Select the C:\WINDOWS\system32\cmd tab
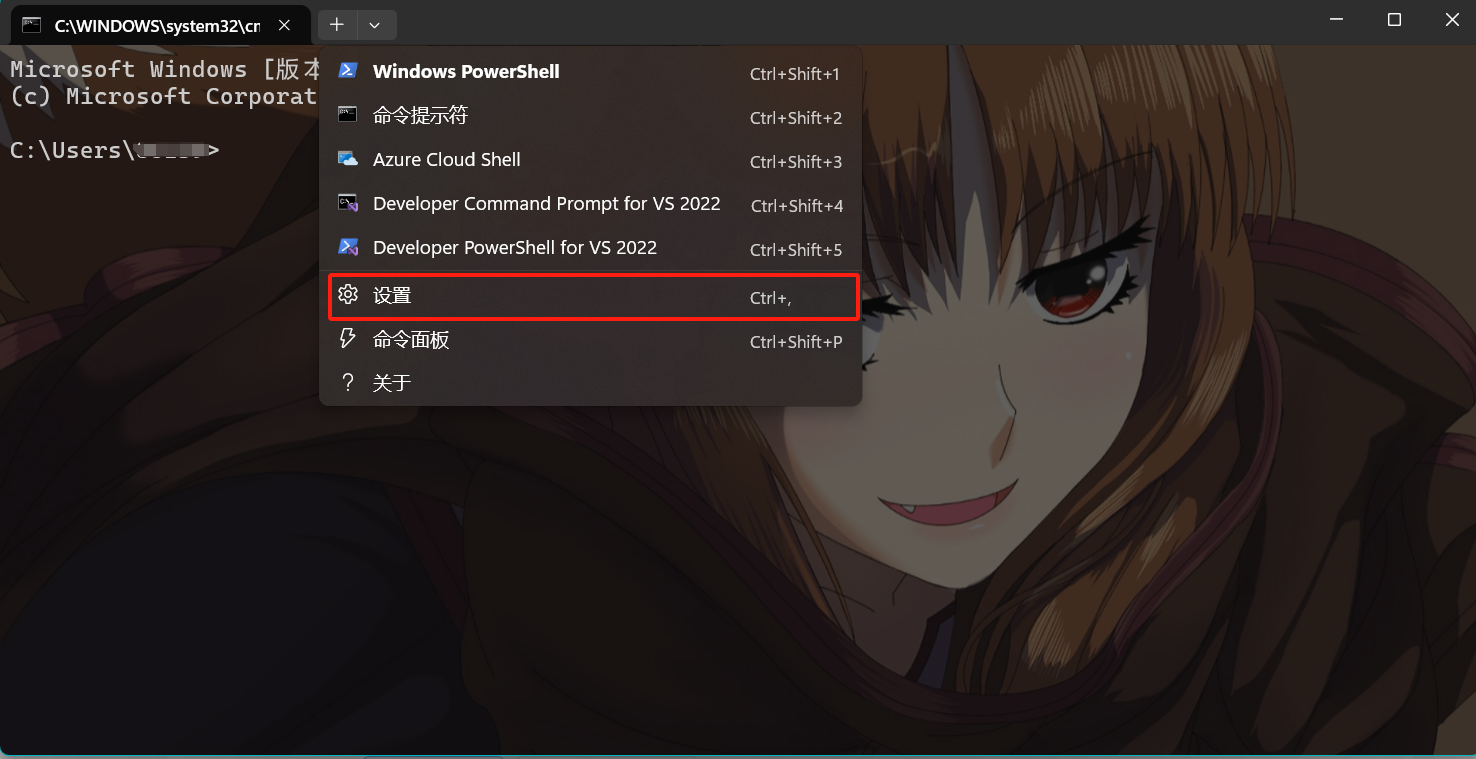Image resolution: width=1476 pixels, height=759 pixels. click(x=160, y=26)
